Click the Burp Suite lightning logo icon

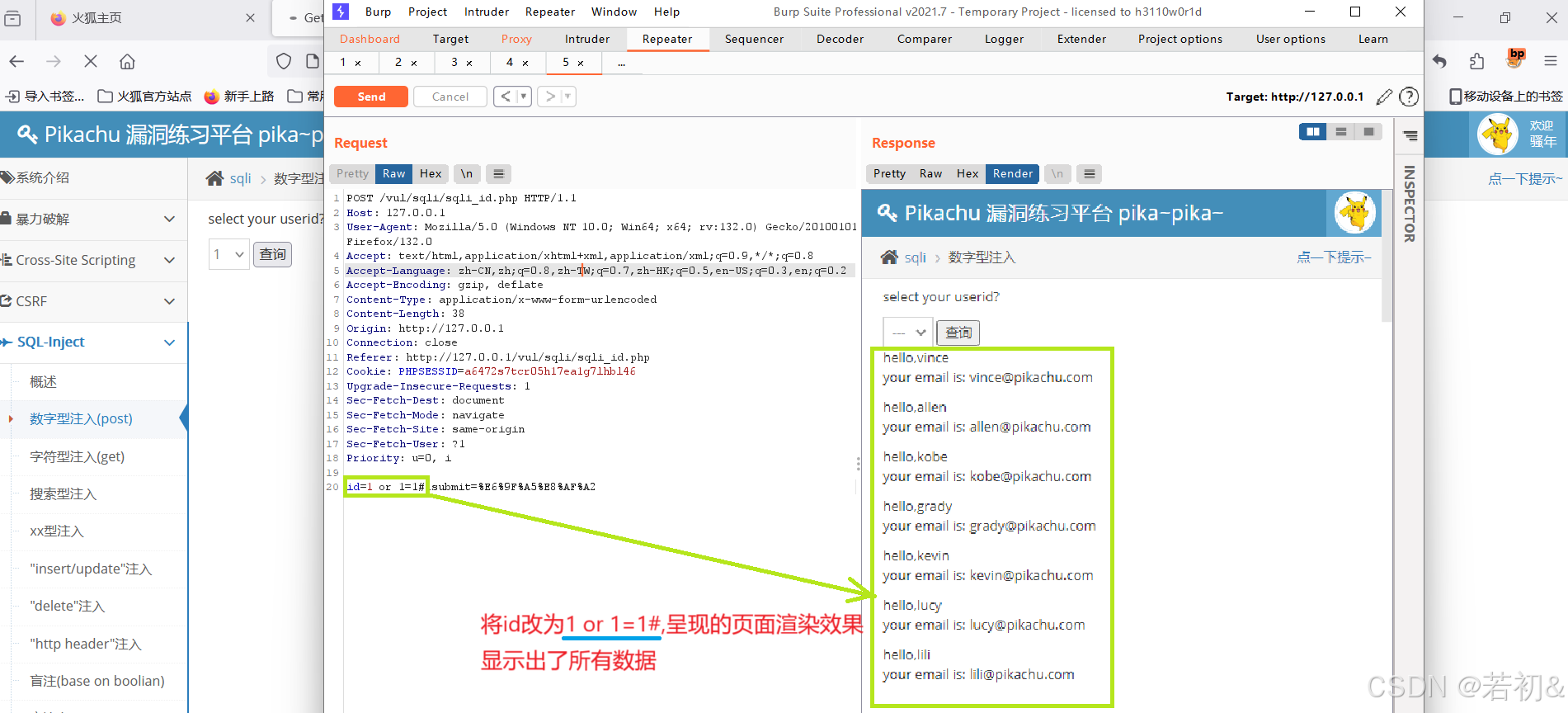(341, 12)
